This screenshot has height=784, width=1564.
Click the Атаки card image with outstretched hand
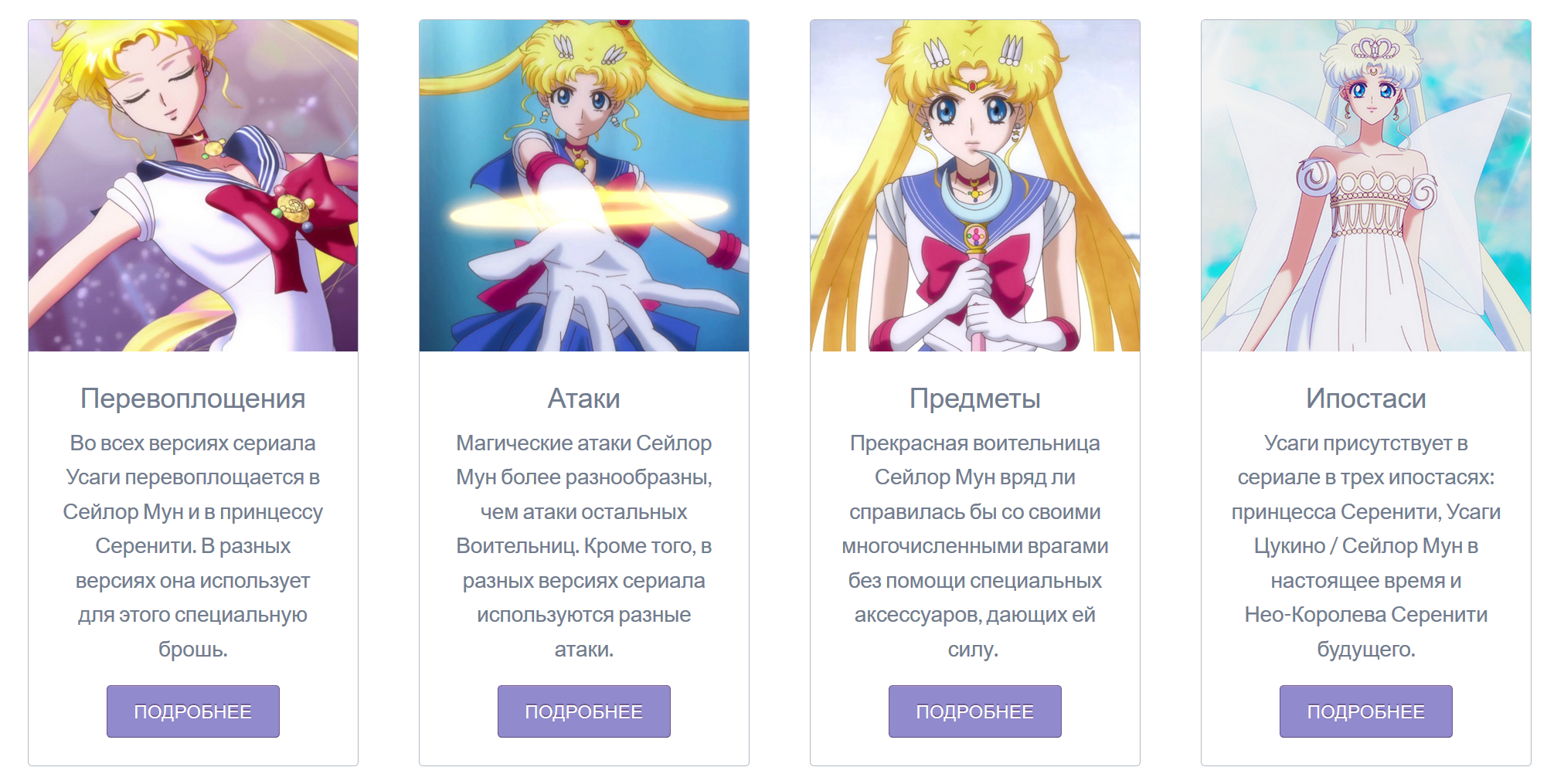[x=584, y=185]
